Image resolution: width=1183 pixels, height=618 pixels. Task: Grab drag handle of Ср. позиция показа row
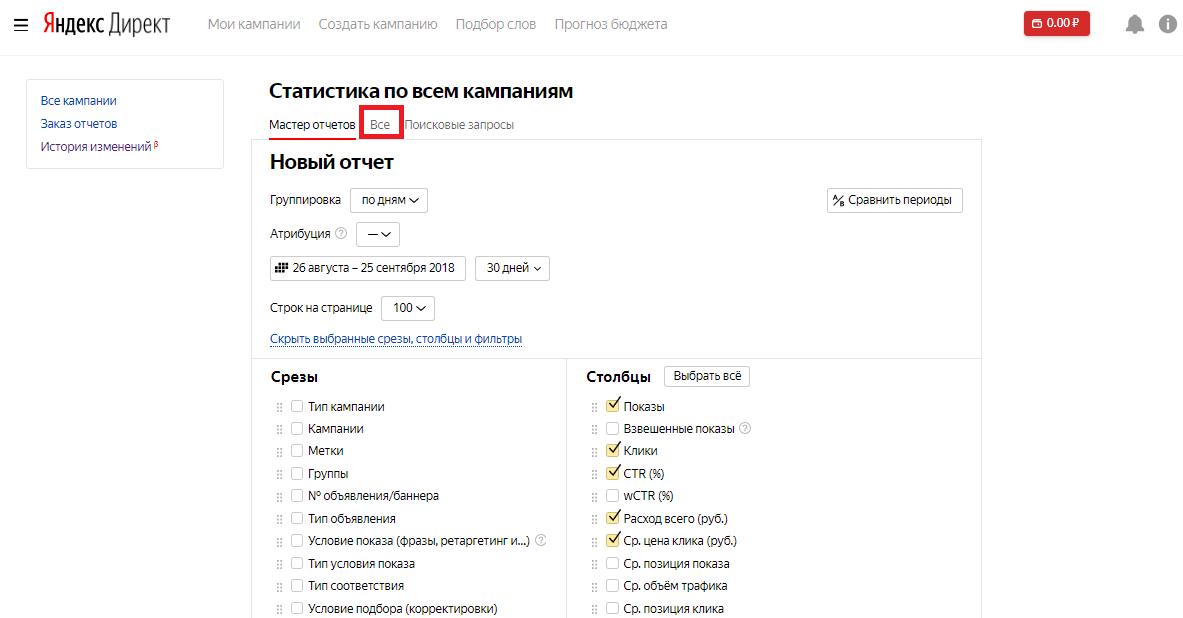click(x=595, y=564)
